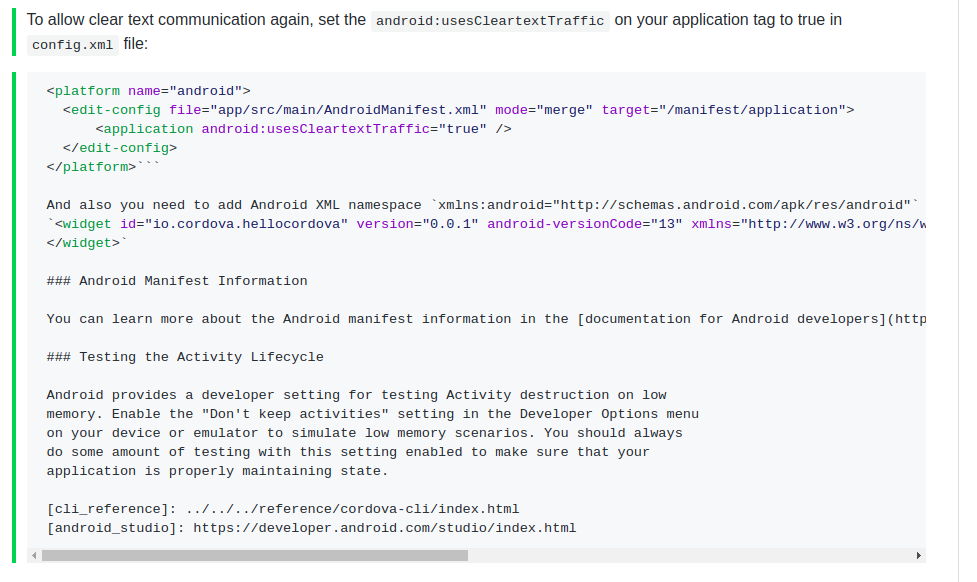Click the horizontal scrollbar right arrow

click(918, 555)
